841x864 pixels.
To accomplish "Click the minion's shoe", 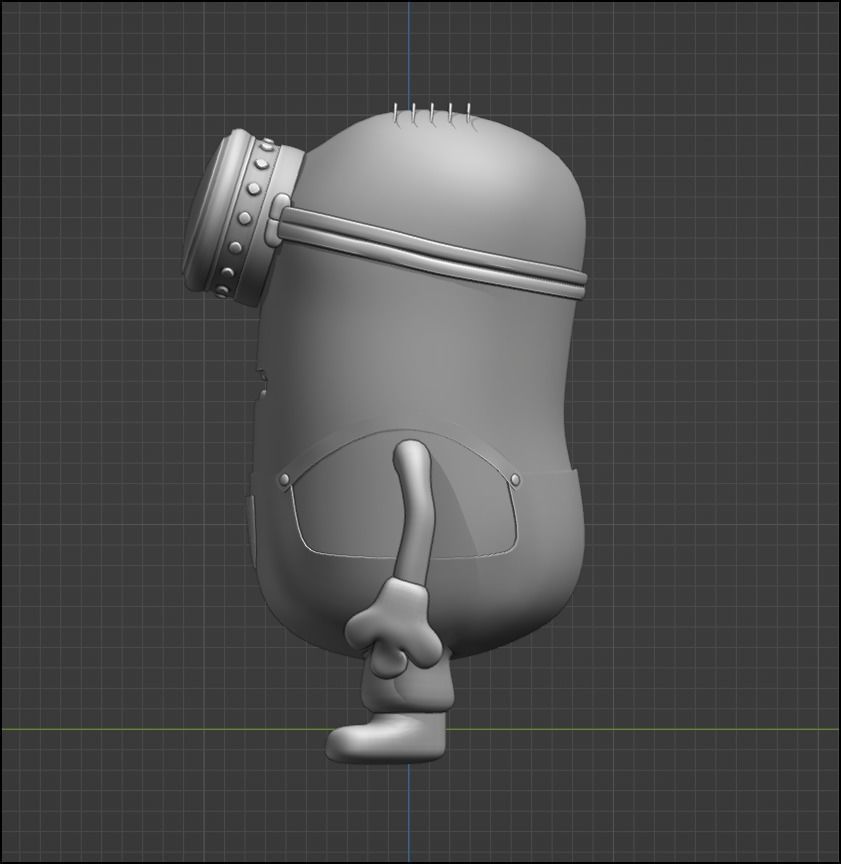I will pos(386,737).
